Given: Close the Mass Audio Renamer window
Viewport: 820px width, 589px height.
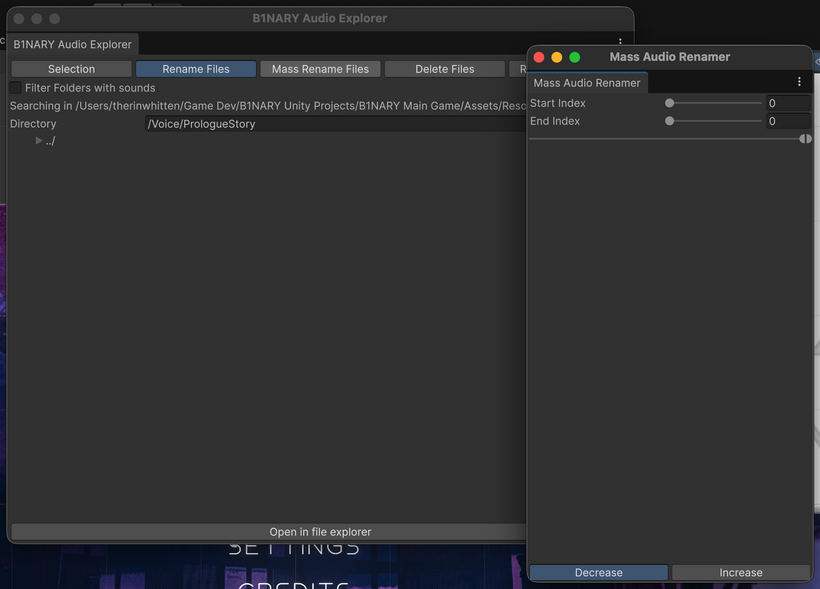Looking at the screenshot, I should click(539, 57).
